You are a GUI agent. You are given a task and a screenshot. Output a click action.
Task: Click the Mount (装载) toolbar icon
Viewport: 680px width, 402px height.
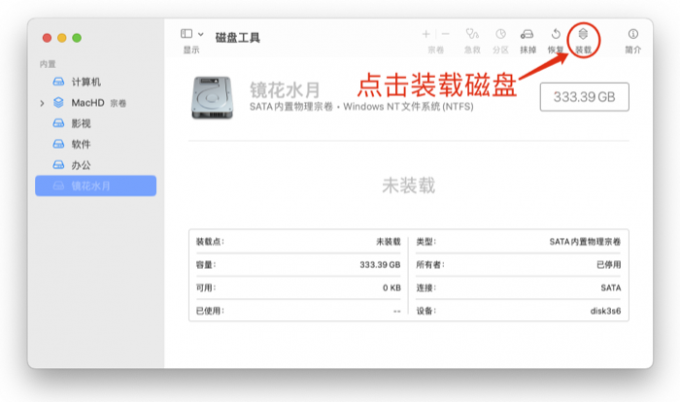(583, 34)
